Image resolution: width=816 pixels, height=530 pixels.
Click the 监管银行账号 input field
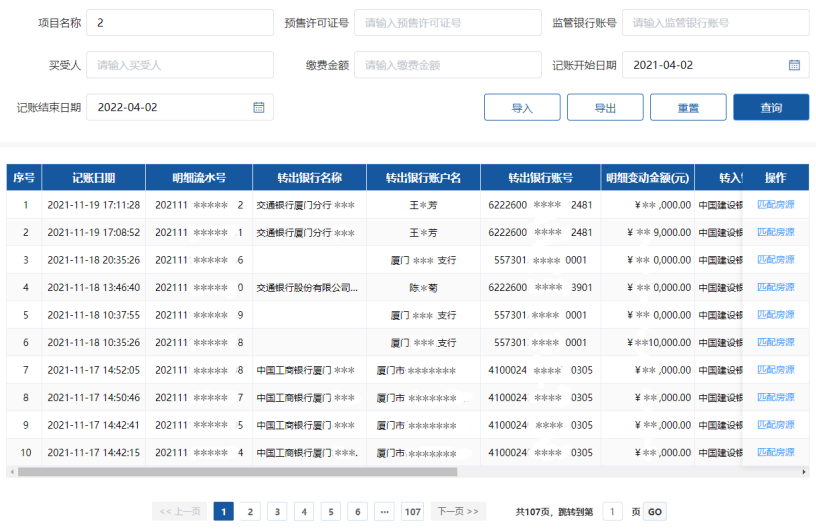pyautogui.click(x=714, y=22)
